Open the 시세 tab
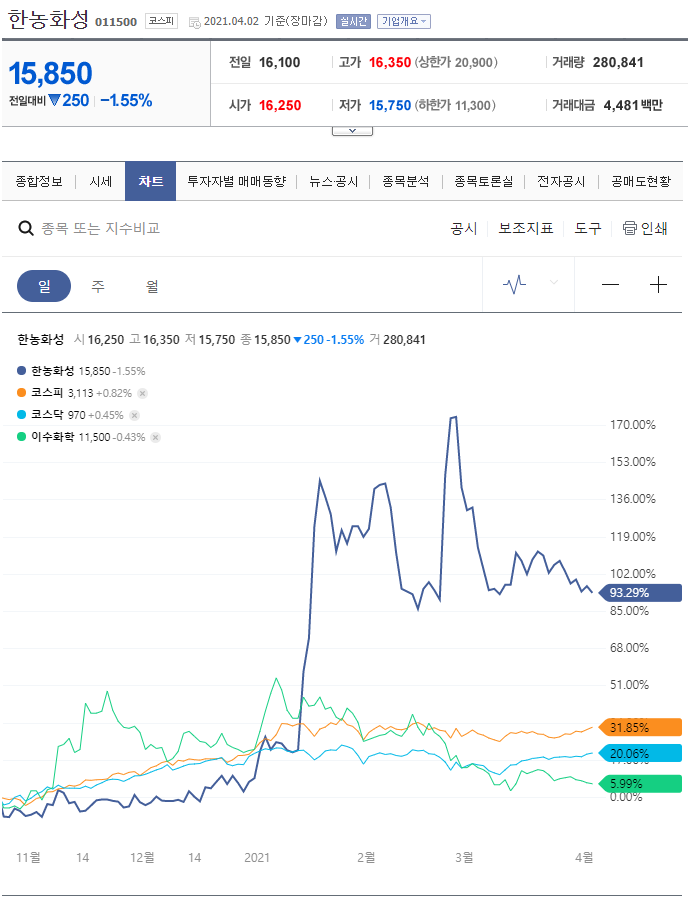The height and width of the screenshot is (899, 688). [x=101, y=182]
